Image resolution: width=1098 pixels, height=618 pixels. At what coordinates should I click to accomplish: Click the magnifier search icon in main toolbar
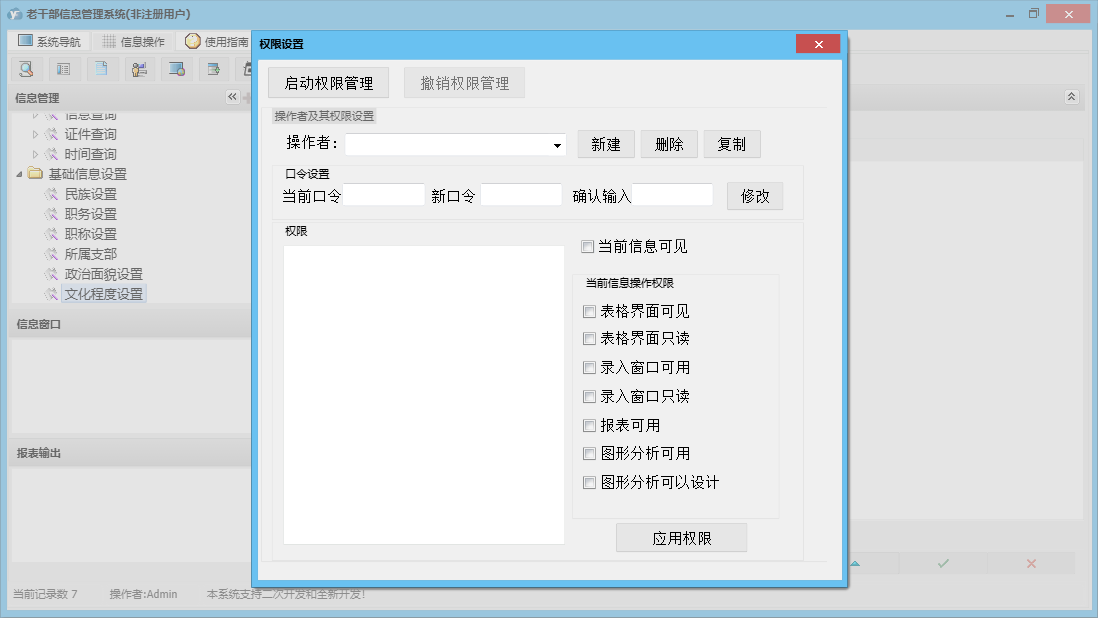tap(27, 69)
